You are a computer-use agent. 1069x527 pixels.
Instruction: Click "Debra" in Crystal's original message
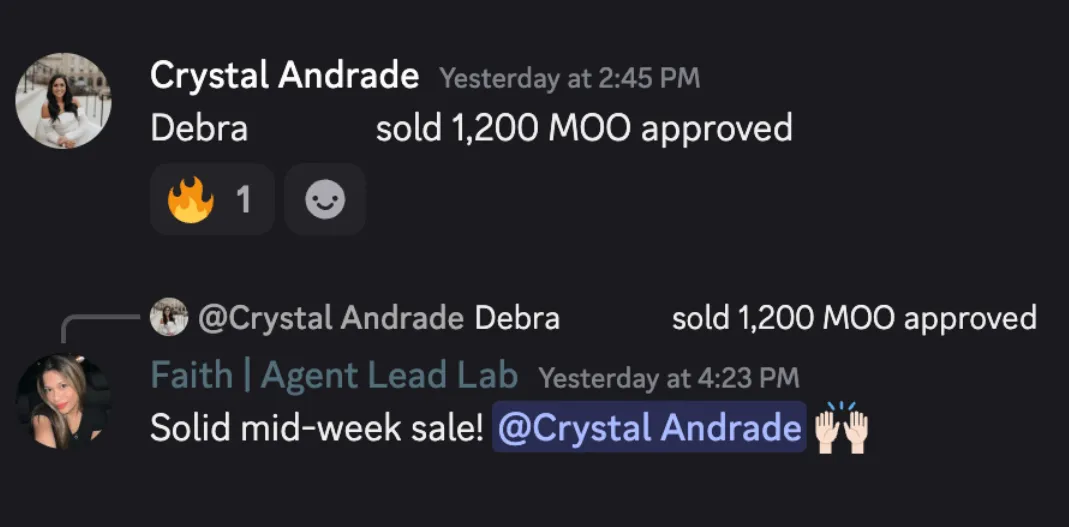[x=199, y=128]
